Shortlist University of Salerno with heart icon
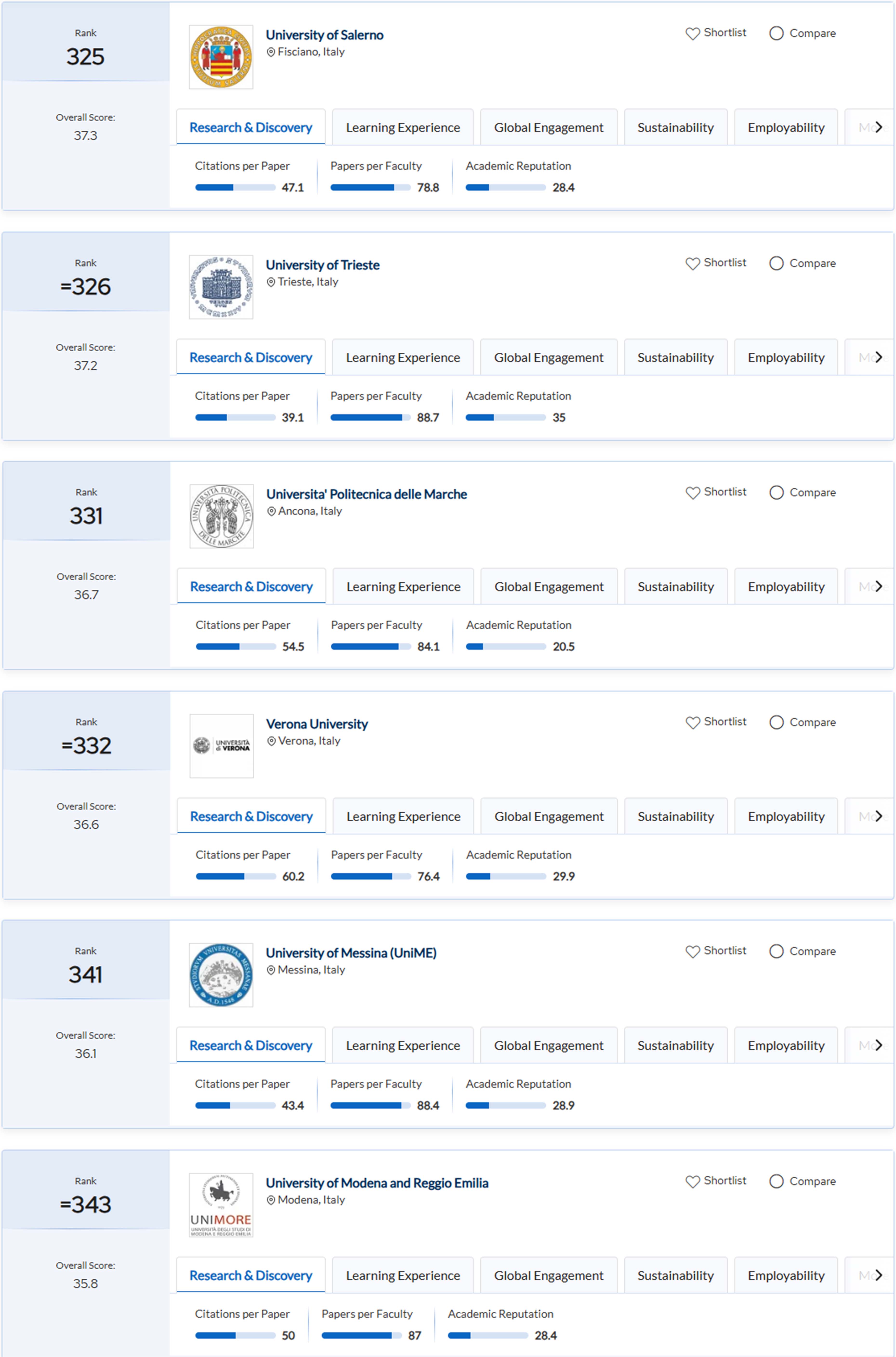 coord(692,34)
